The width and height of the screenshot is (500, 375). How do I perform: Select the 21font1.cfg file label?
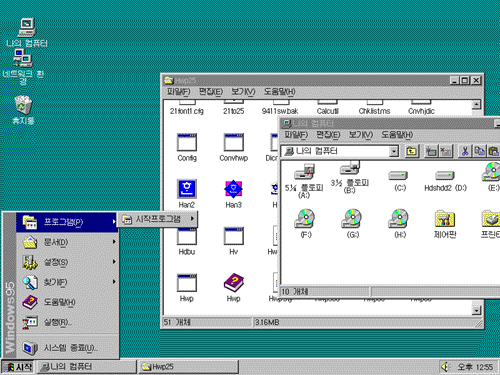point(187,111)
